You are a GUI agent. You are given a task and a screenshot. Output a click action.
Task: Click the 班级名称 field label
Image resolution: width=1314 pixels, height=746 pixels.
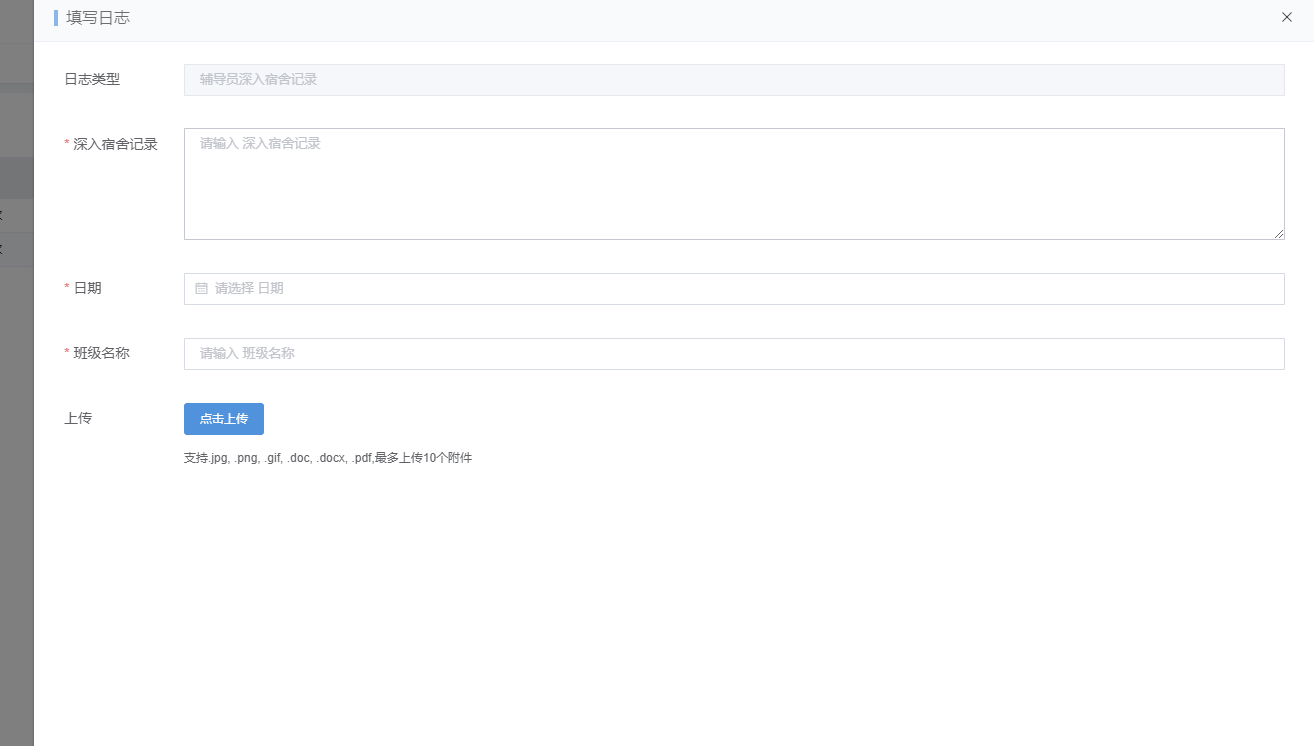pos(101,353)
